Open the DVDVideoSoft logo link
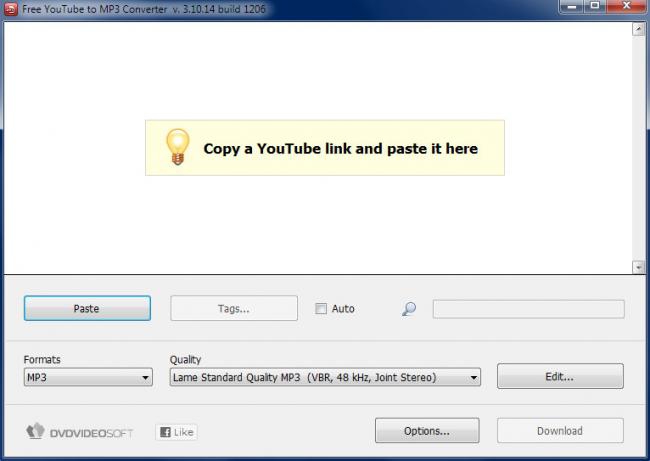 (x=80, y=432)
